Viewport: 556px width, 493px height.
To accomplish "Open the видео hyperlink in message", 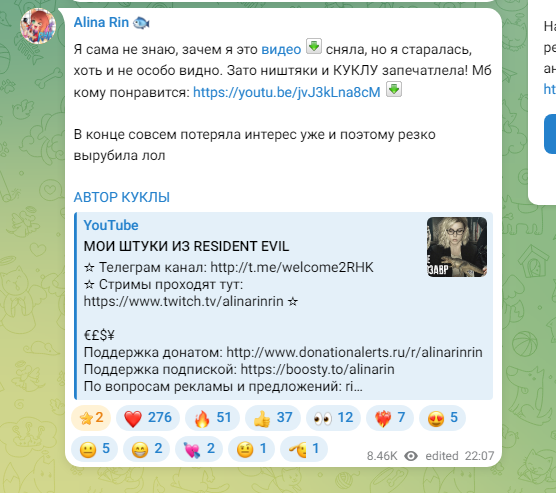I will pyautogui.click(x=281, y=50).
